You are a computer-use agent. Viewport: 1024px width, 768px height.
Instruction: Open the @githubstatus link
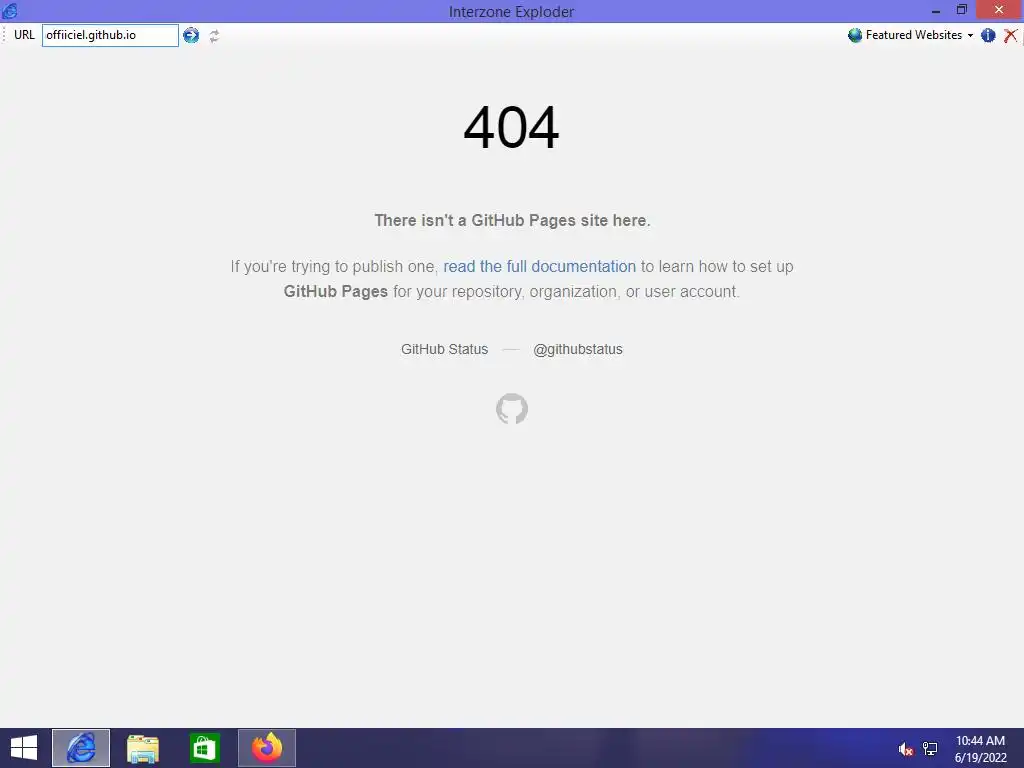tap(578, 349)
